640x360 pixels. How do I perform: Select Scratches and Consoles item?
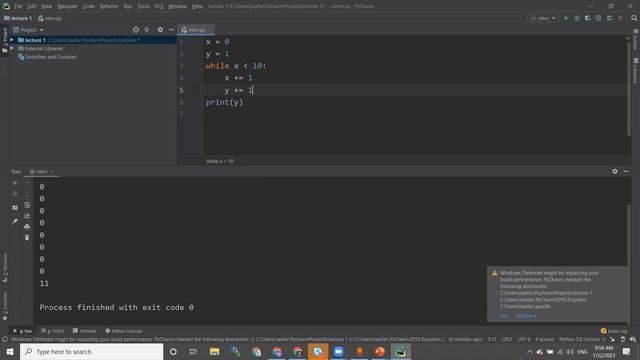[47, 57]
